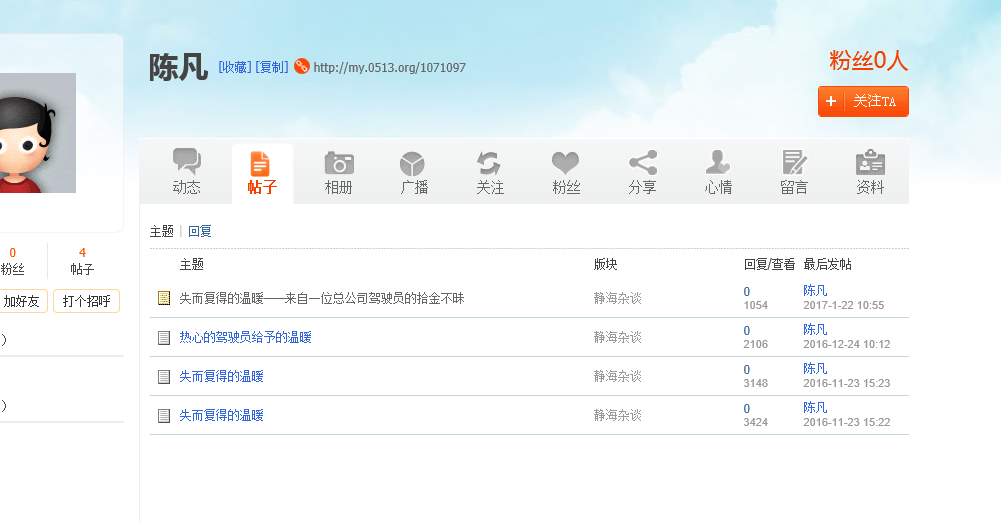Select the 主题 sub-tab filter
This screenshot has height=523, width=1001.
click(162, 231)
